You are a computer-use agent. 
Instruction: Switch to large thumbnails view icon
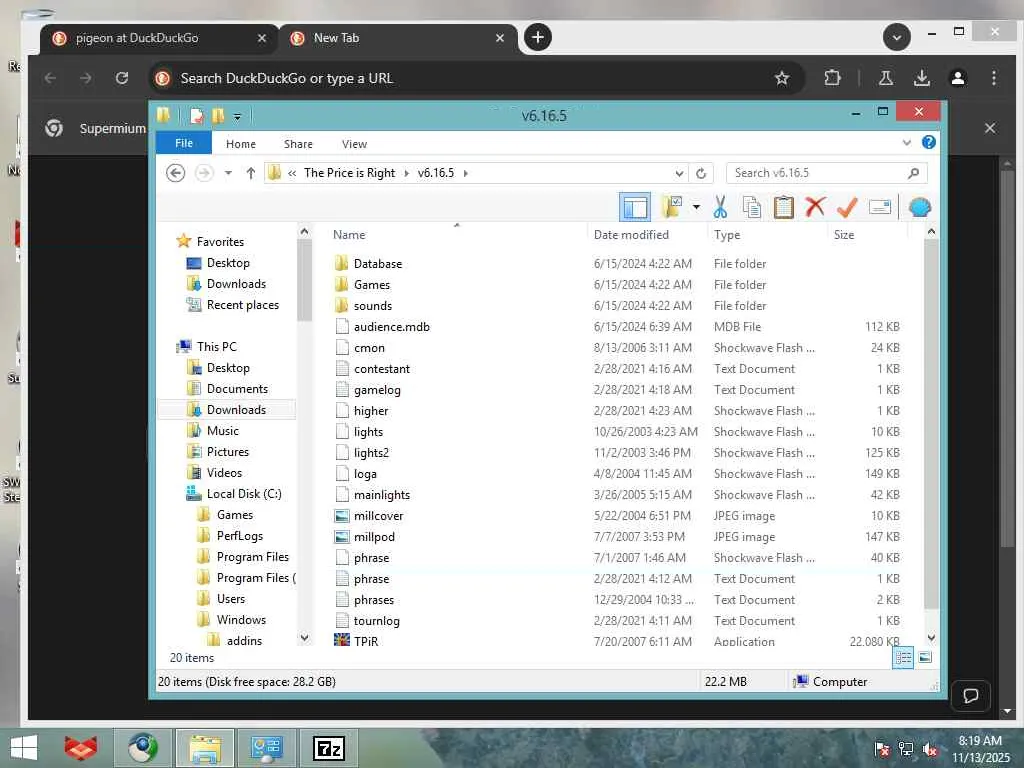click(925, 658)
